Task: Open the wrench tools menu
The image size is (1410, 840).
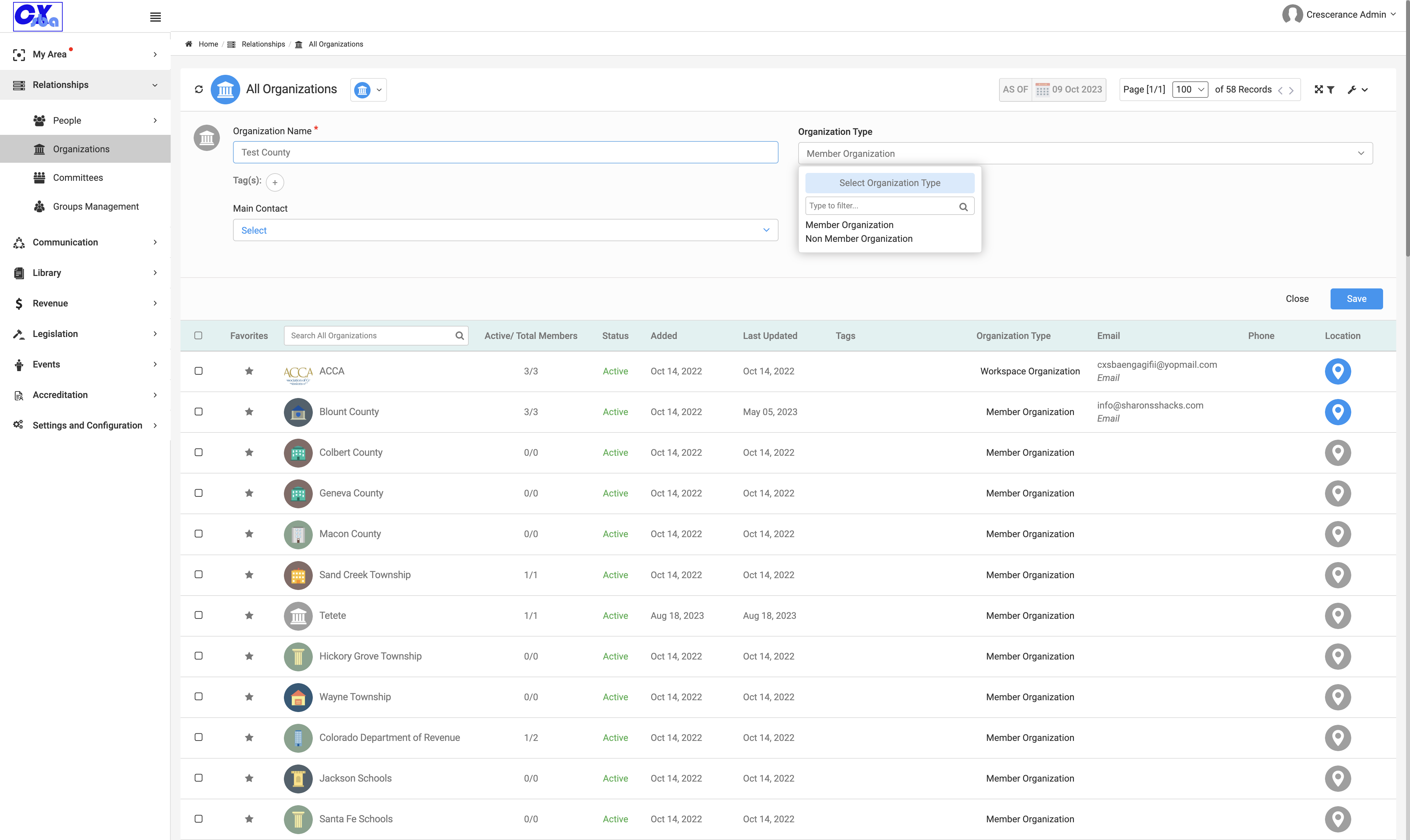Action: 1357,90
